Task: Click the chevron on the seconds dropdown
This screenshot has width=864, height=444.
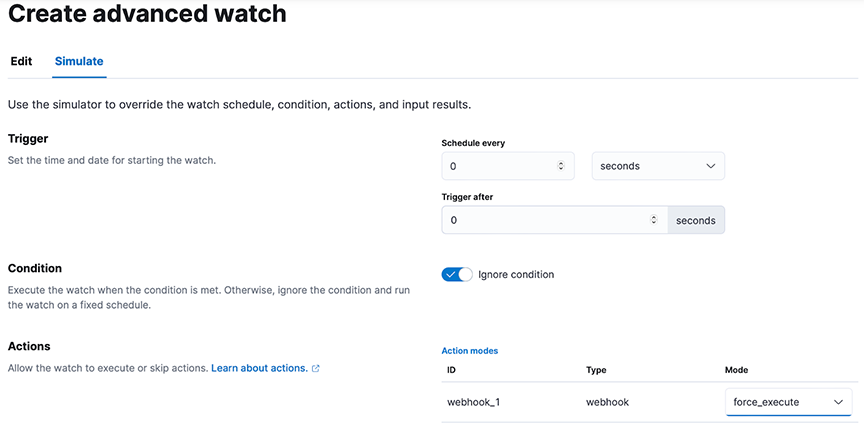Action: (x=710, y=166)
